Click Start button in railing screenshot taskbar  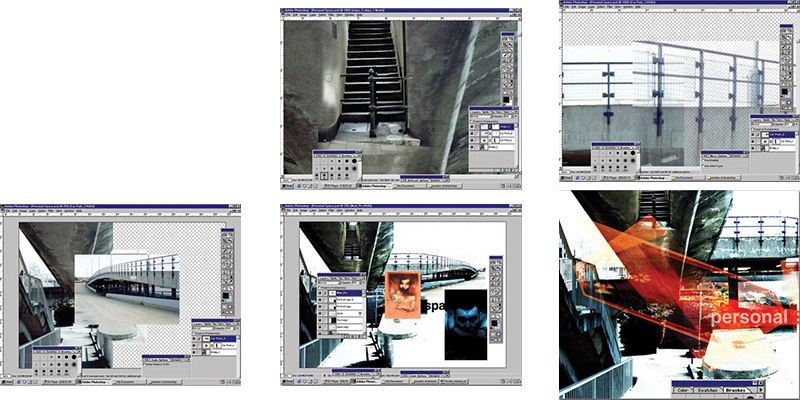point(566,178)
